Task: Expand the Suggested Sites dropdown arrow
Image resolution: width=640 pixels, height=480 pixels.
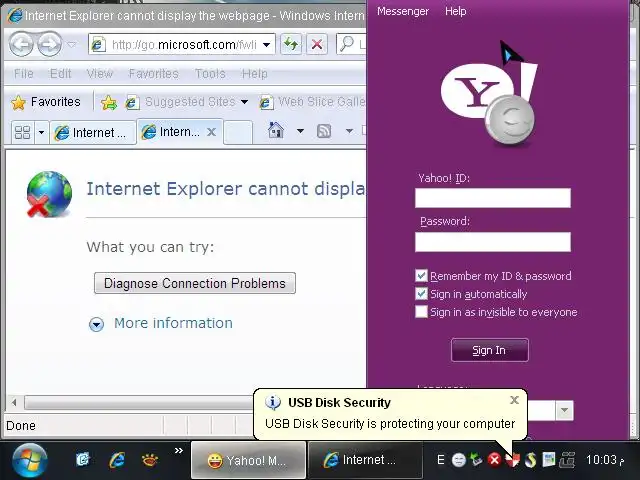Action: click(244, 102)
